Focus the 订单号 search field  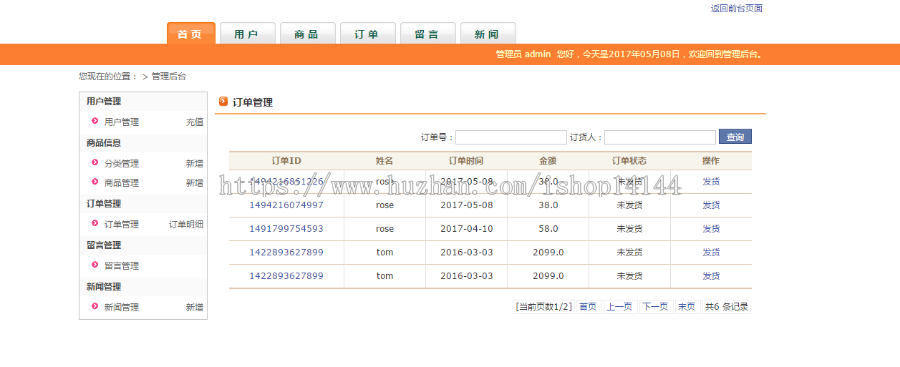coord(511,137)
